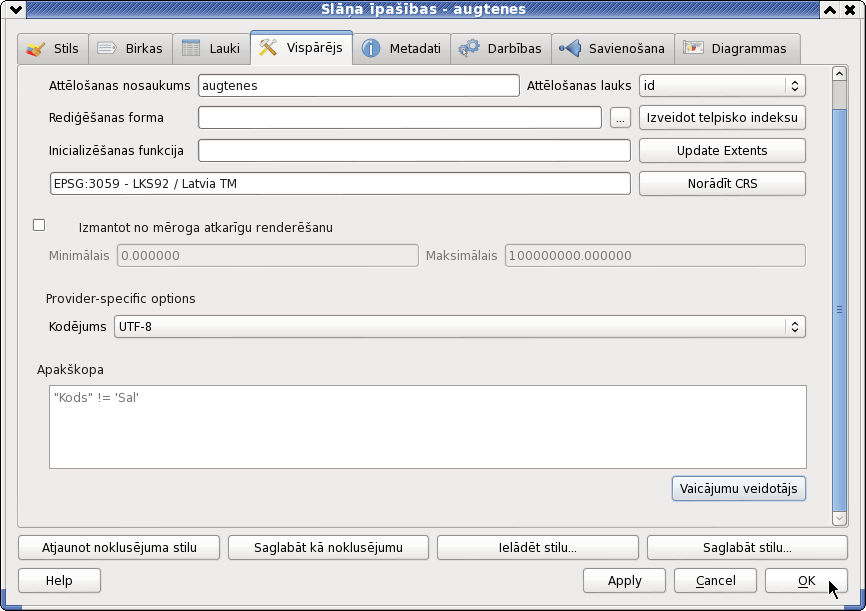Image resolution: width=866 pixels, height=611 pixels.
Task: Click the table Lauki icon
Action: point(191,49)
